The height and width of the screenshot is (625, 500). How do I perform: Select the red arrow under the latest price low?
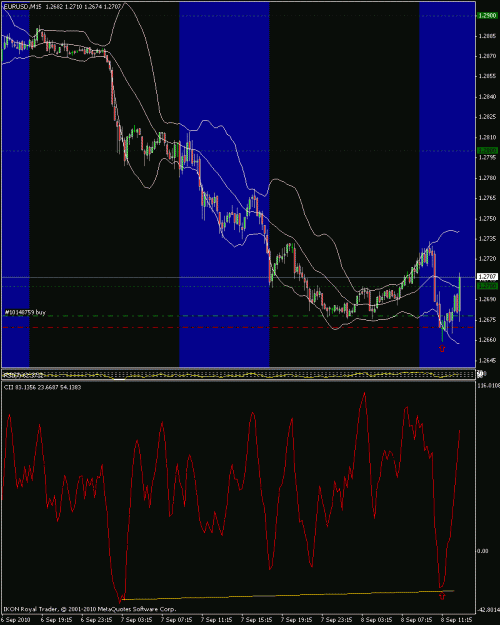442,349
